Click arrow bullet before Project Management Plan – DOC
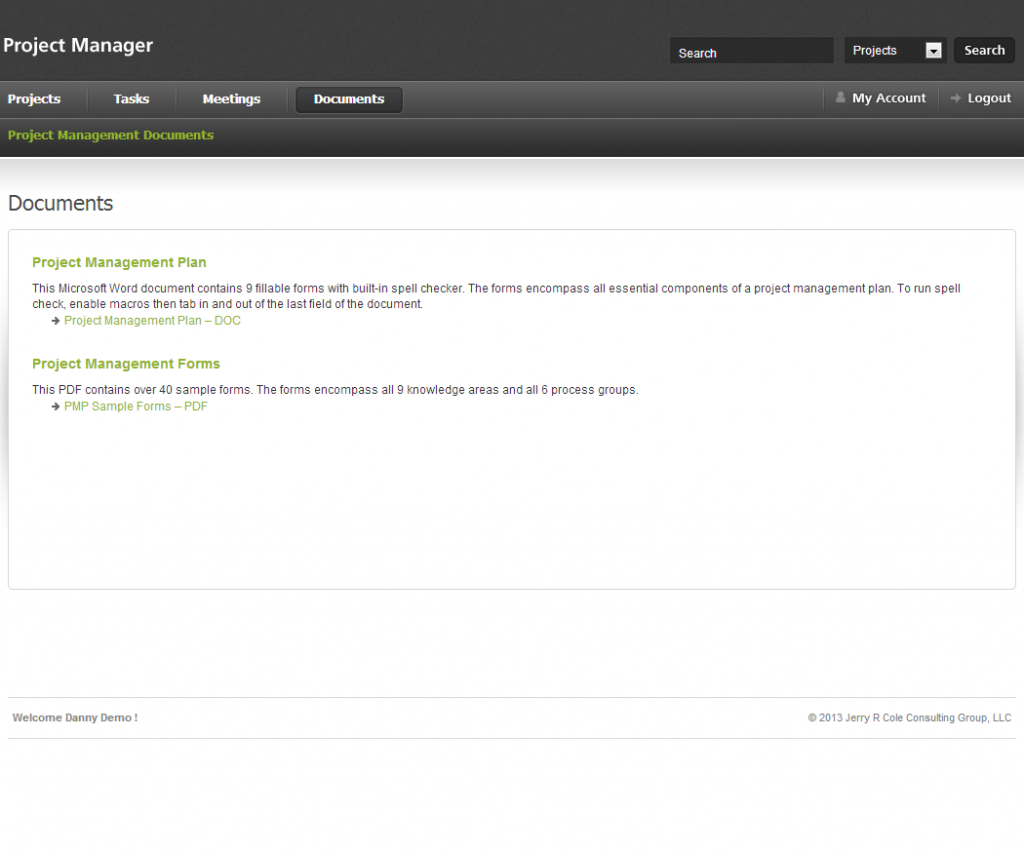 (56, 321)
